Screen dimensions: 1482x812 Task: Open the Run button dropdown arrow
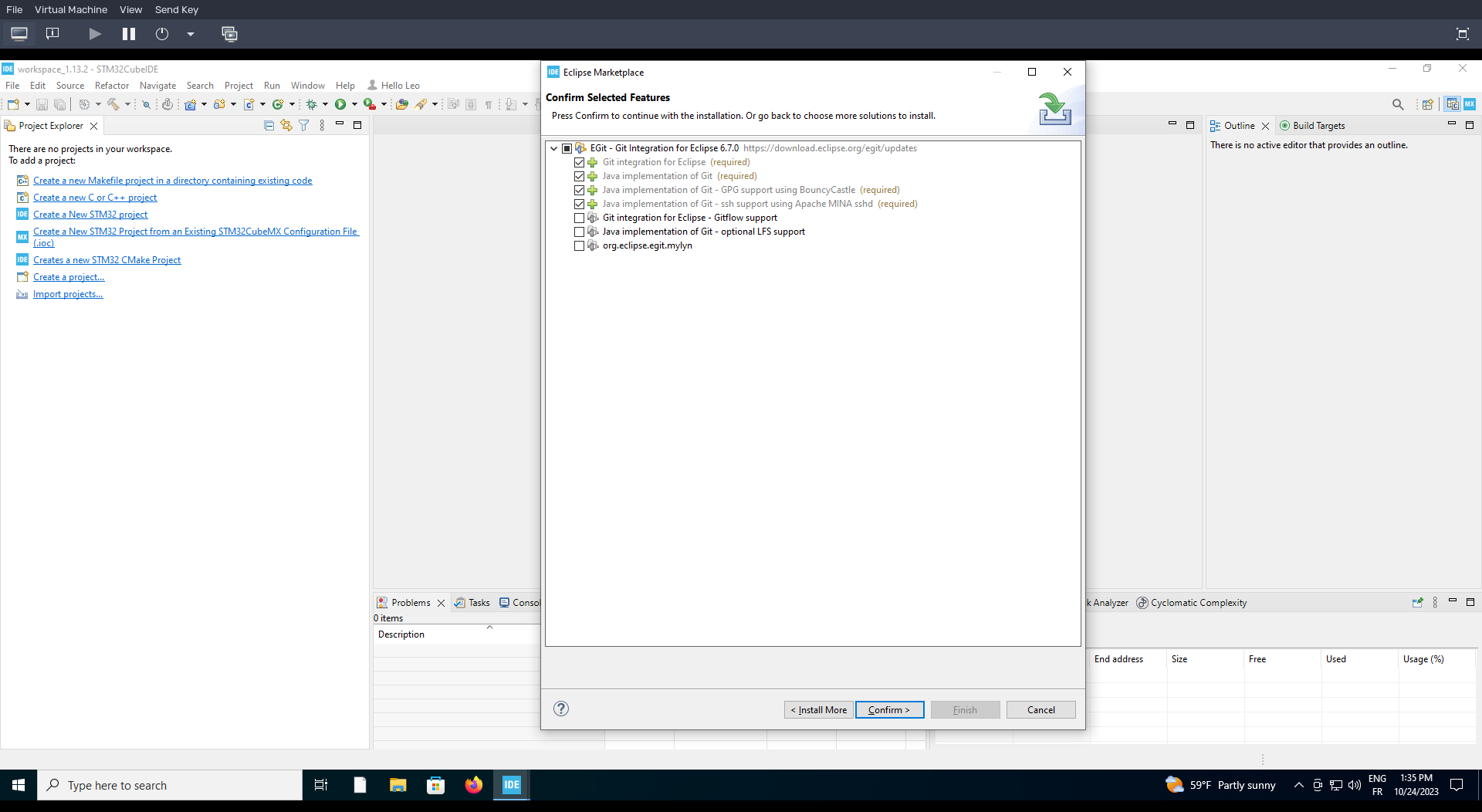354,104
